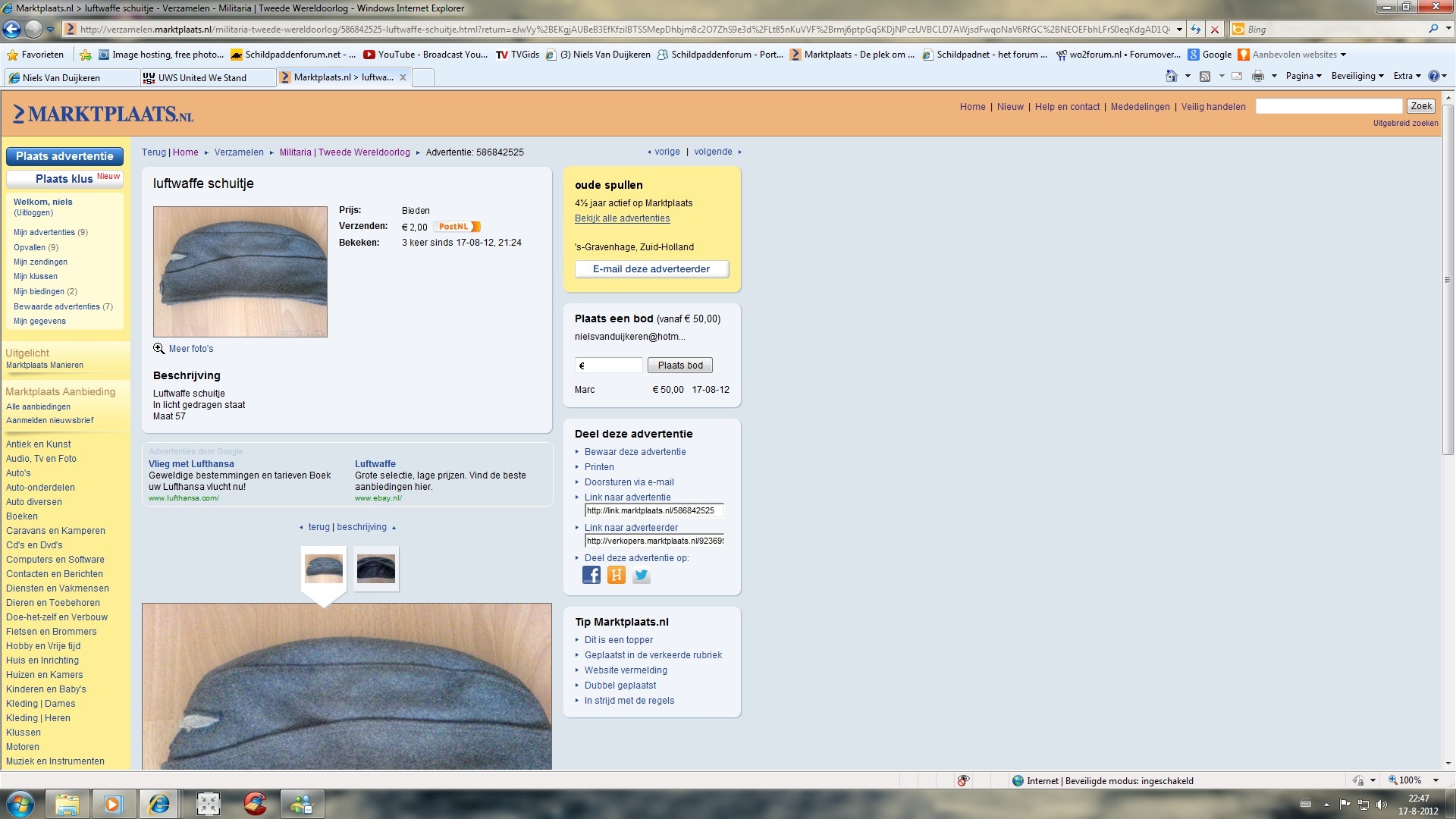Click the Bing search magnifier icon
The width and height of the screenshot is (1456, 819).
point(1433,30)
